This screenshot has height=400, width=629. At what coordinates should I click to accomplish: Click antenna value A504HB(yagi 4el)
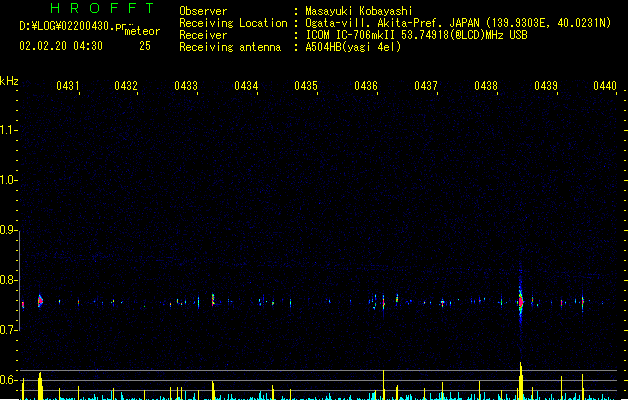[x=353, y=47]
